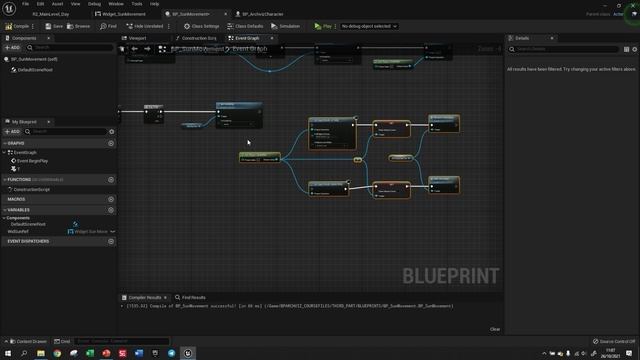Start Simulation mode
640x360 pixels.
tap(285, 26)
